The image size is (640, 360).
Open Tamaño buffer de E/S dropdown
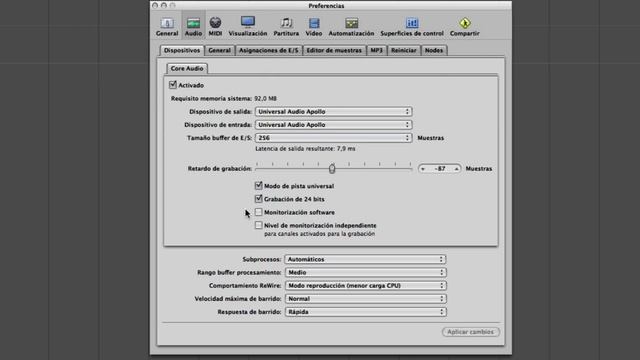point(333,138)
